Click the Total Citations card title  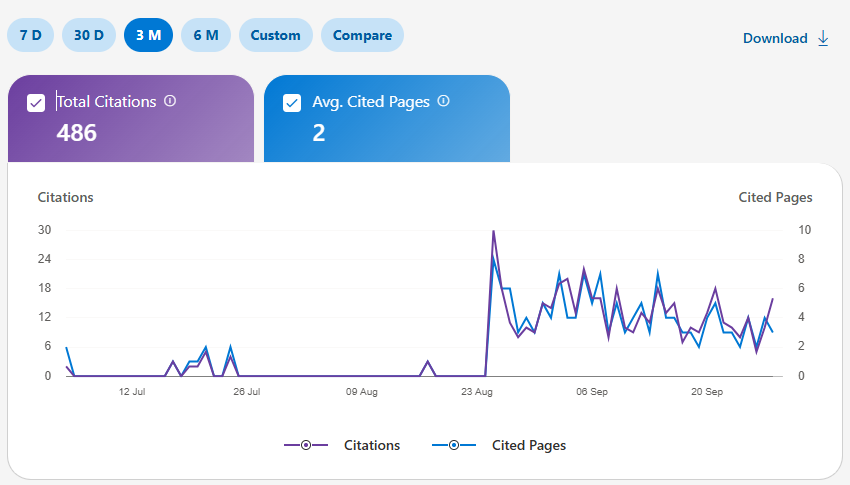point(106,102)
